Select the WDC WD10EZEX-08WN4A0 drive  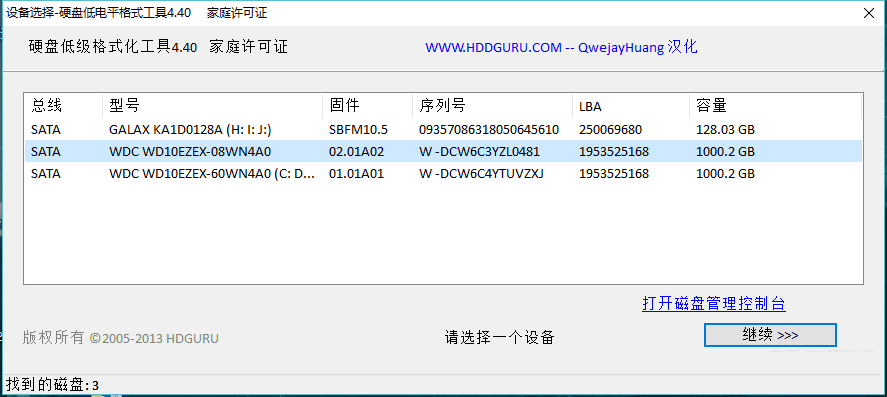pos(444,152)
